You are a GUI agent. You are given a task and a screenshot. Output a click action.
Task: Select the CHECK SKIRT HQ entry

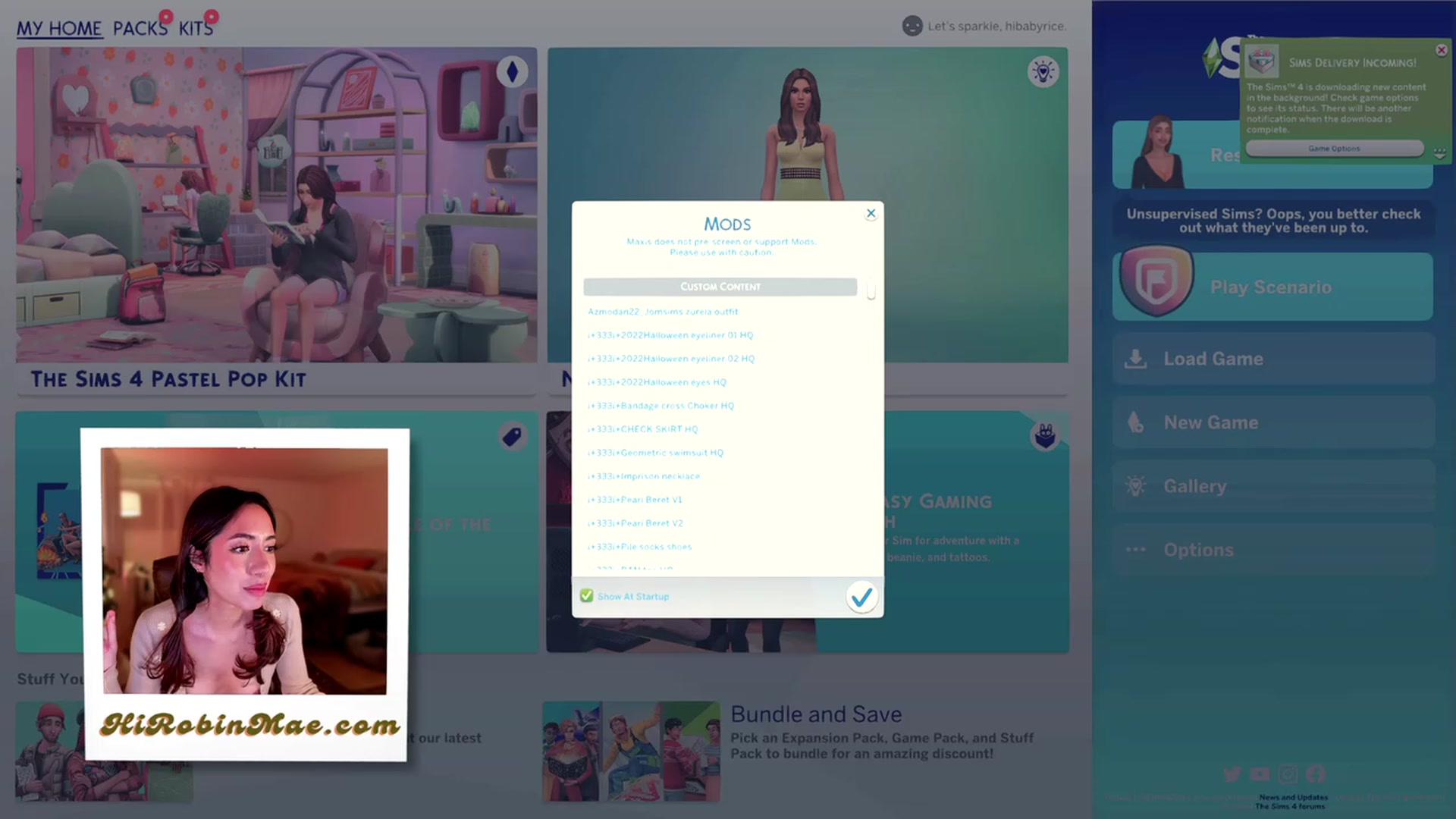coord(642,429)
